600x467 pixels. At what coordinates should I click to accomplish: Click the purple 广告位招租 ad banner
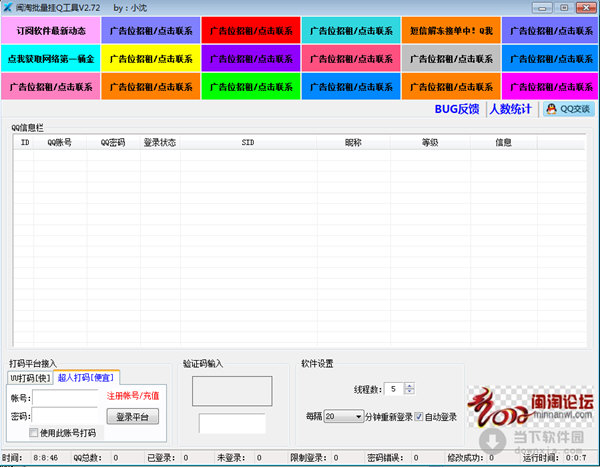click(251, 59)
